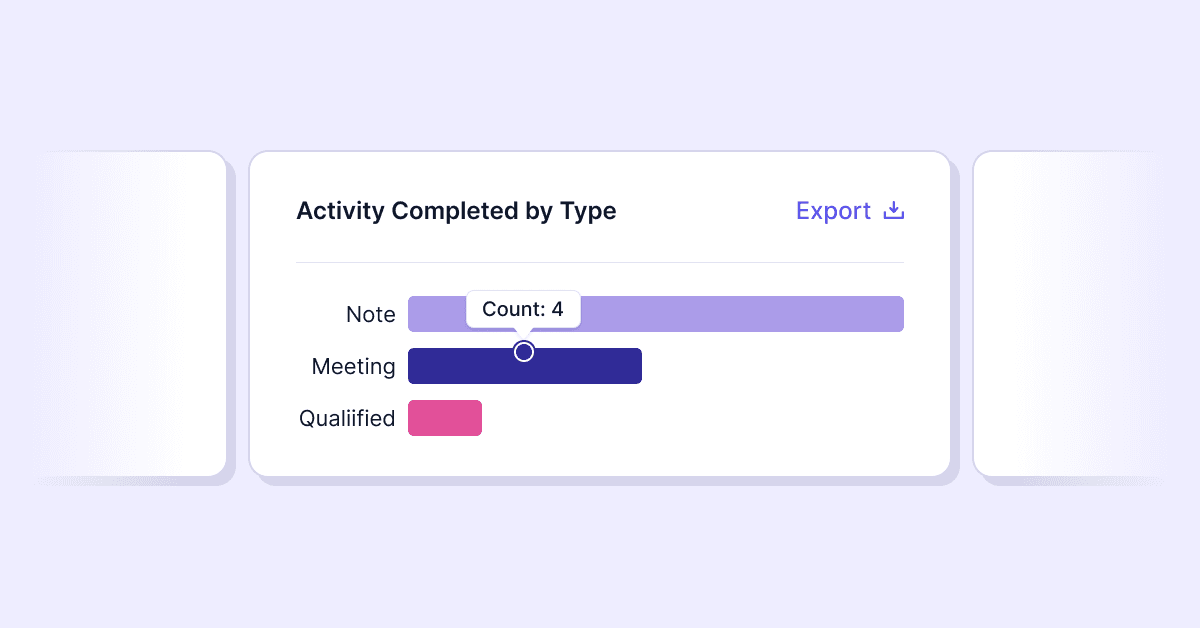Click the purple Note bar's right edge
Viewport: 1200px width, 628px height.
click(898, 313)
